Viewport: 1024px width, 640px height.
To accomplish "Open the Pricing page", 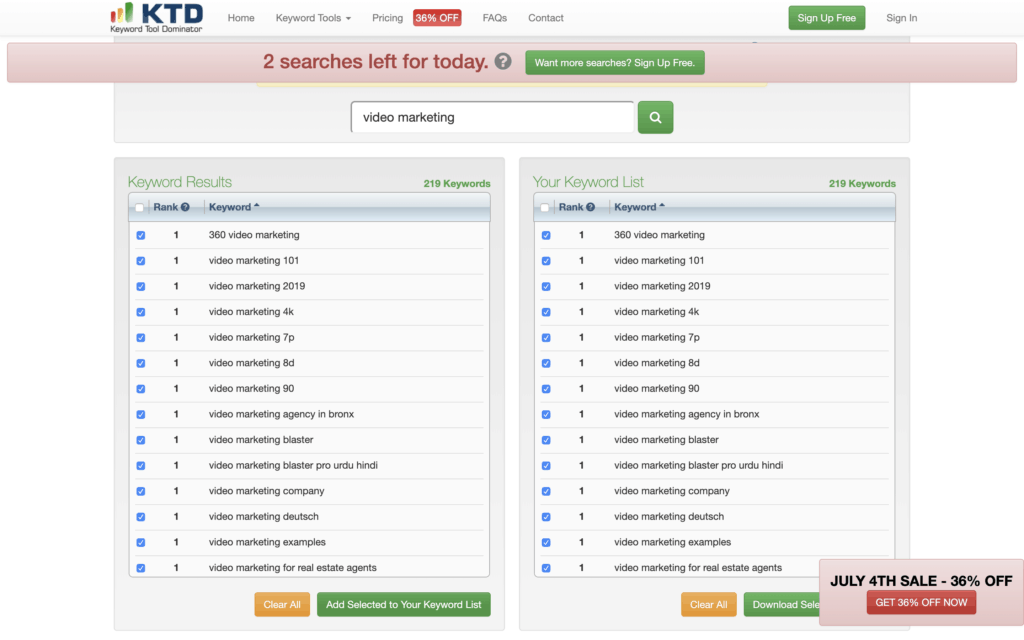I will click(x=387, y=18).
